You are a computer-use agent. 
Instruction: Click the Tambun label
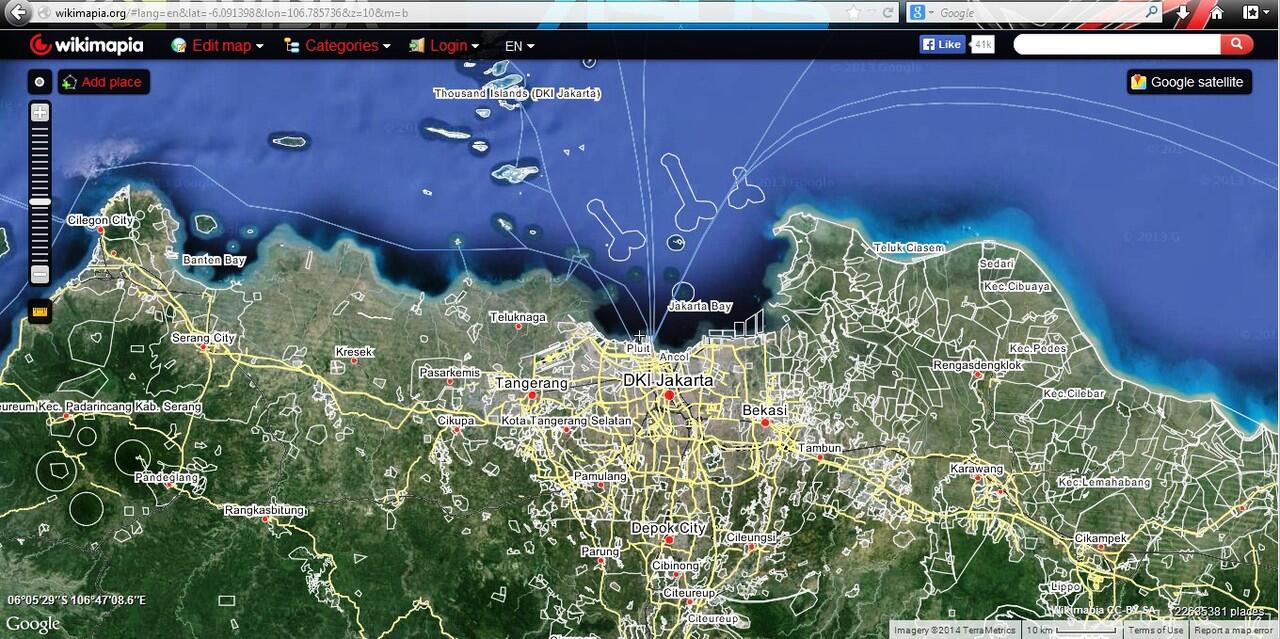coord(820,448)
